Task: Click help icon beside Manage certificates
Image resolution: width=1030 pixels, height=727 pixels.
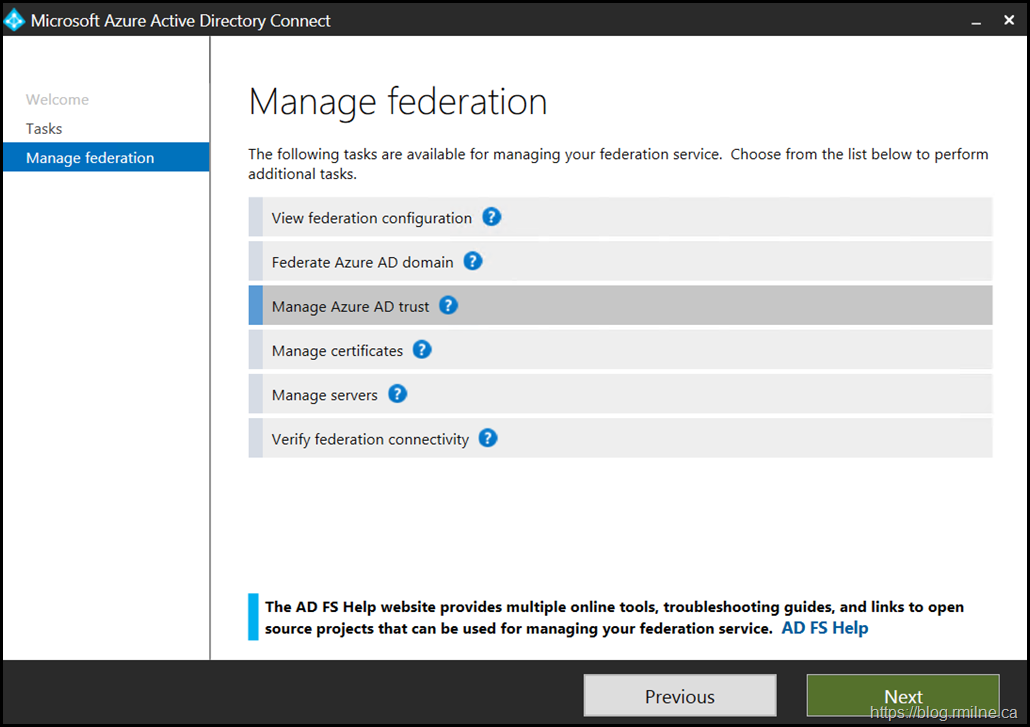Action: 422,349
